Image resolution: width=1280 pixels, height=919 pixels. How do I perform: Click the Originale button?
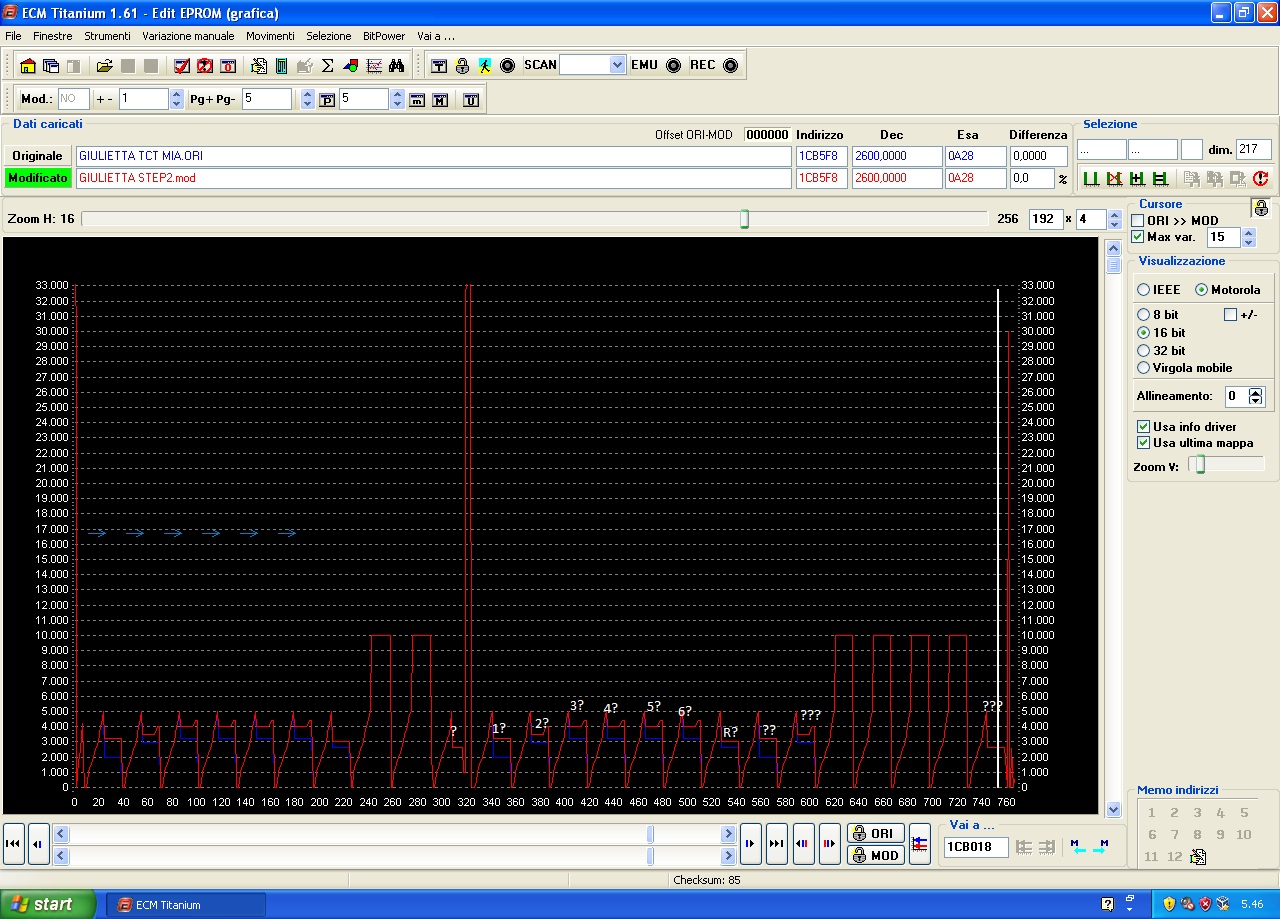37,156
